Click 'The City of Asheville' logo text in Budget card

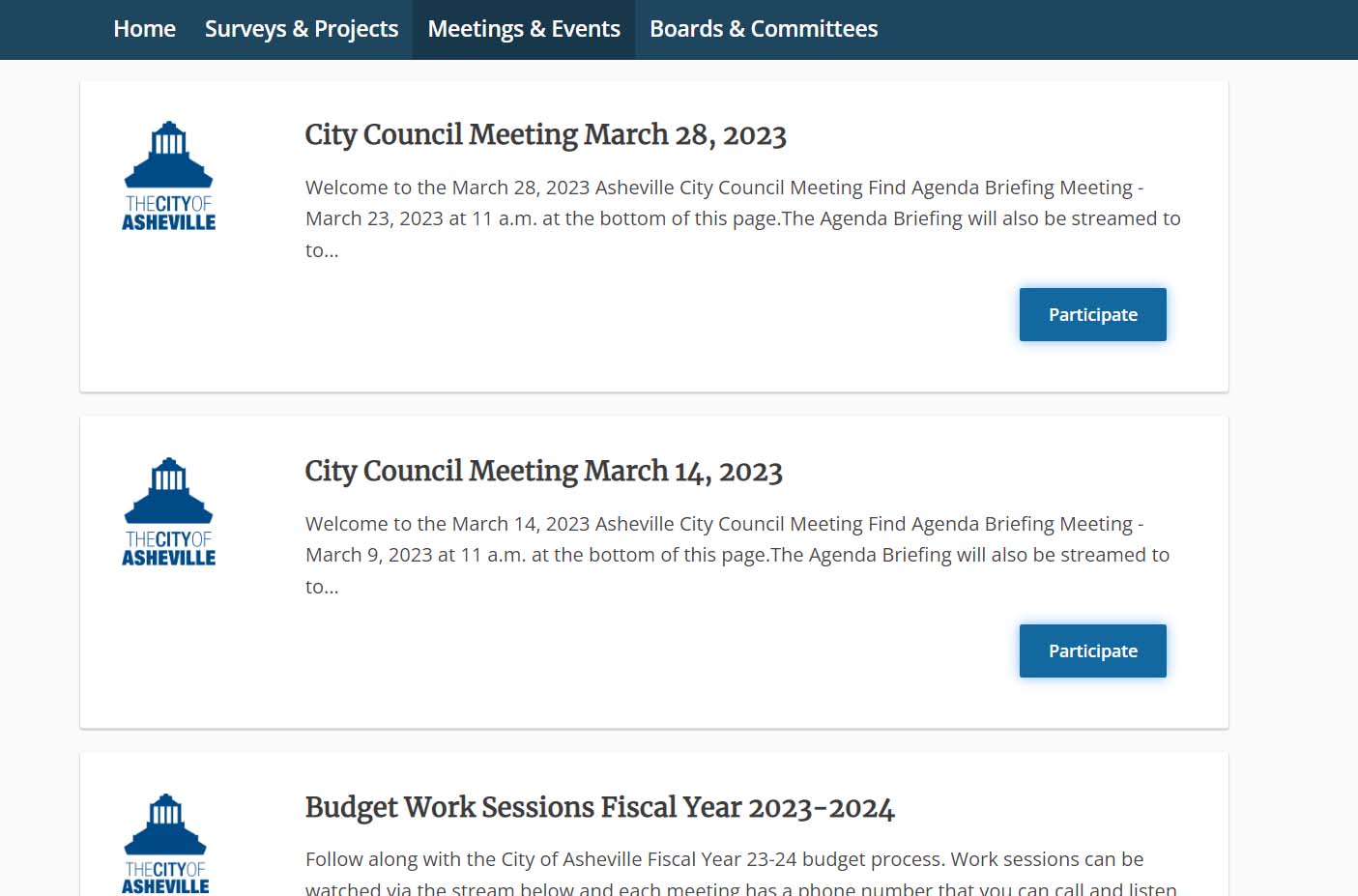tap(165, 878)
